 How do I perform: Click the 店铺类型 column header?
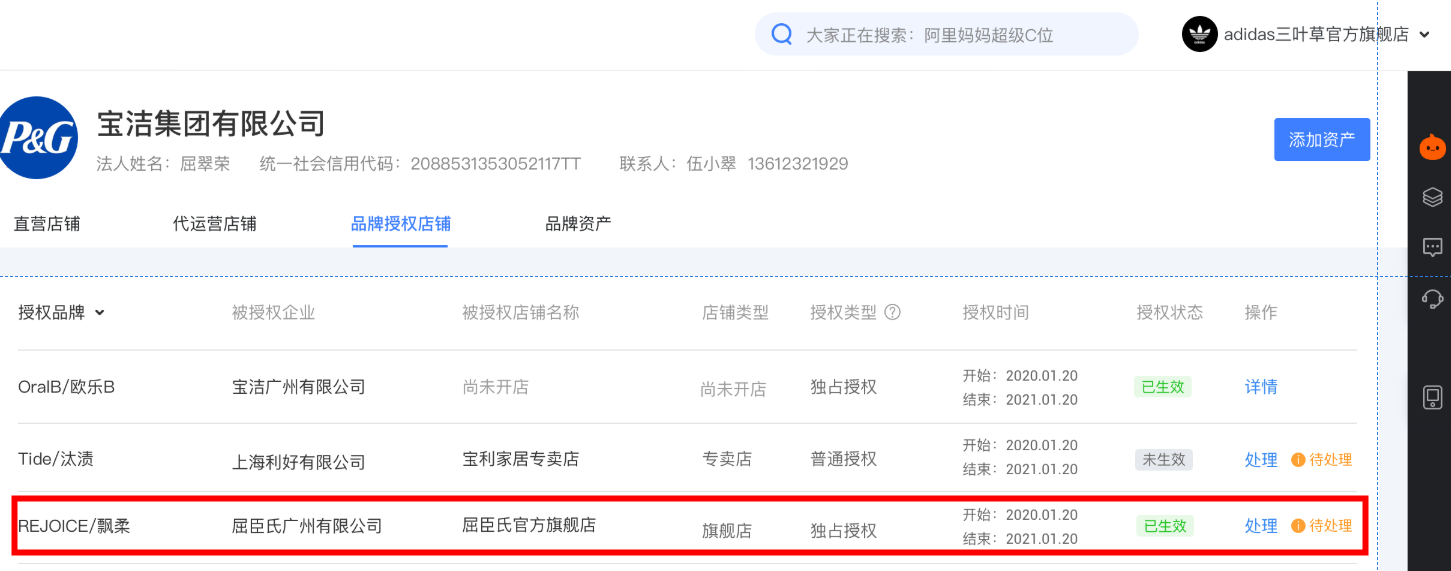click(735, 313)
